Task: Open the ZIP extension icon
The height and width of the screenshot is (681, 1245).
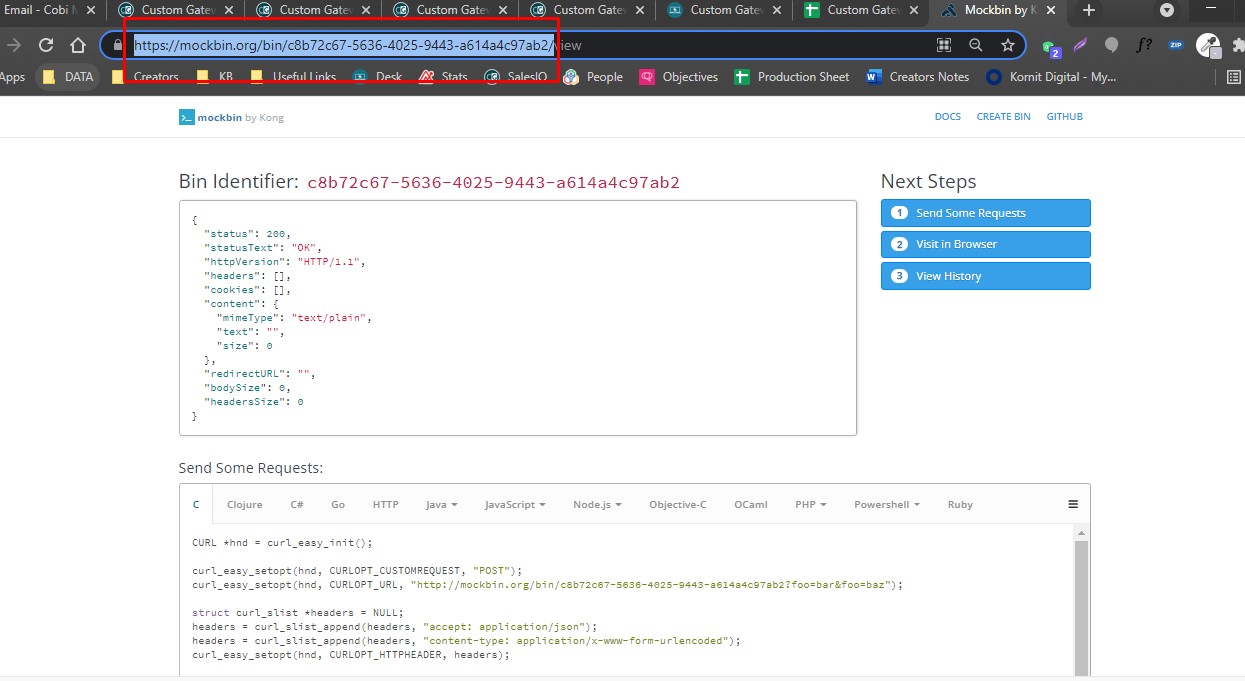Action: (x=1175, y=45)
